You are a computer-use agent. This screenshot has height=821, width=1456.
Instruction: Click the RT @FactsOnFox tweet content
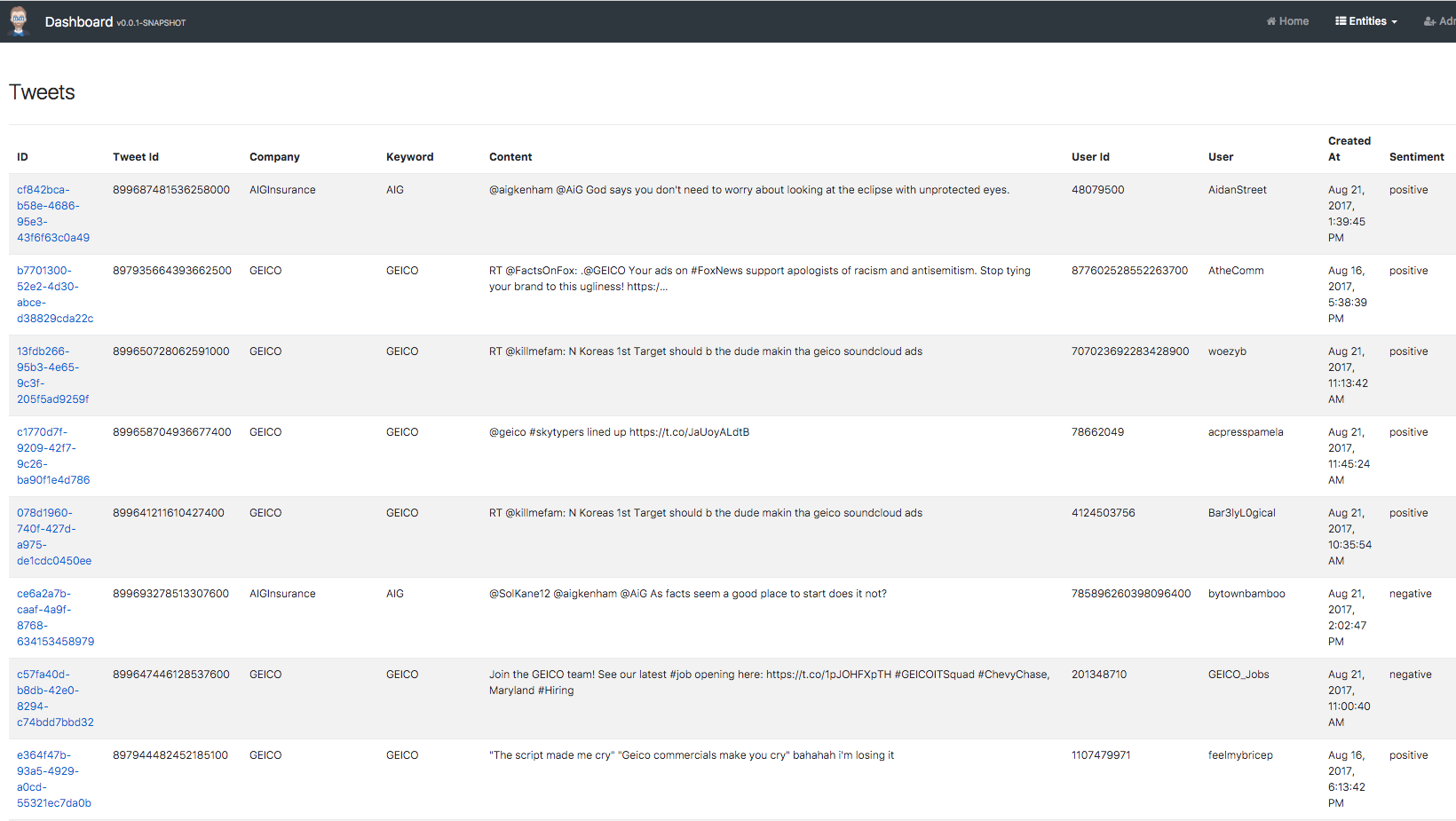[760, 279]
